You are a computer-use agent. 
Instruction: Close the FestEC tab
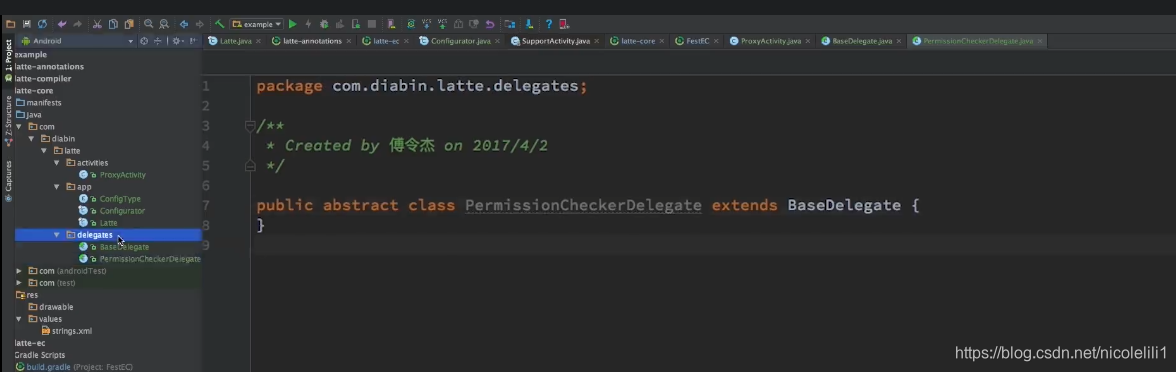715,41
